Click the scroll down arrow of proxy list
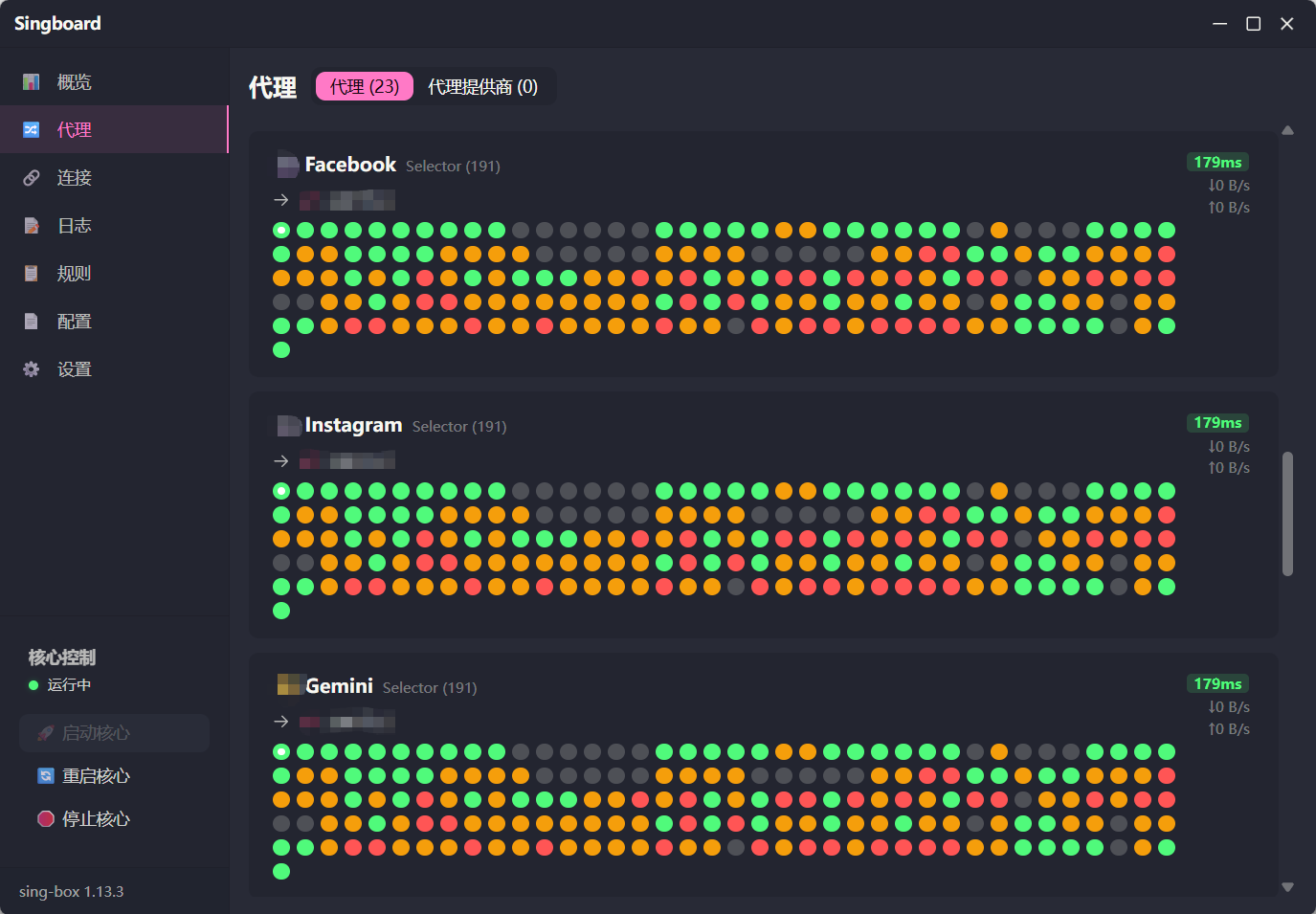 point(1287,887)
